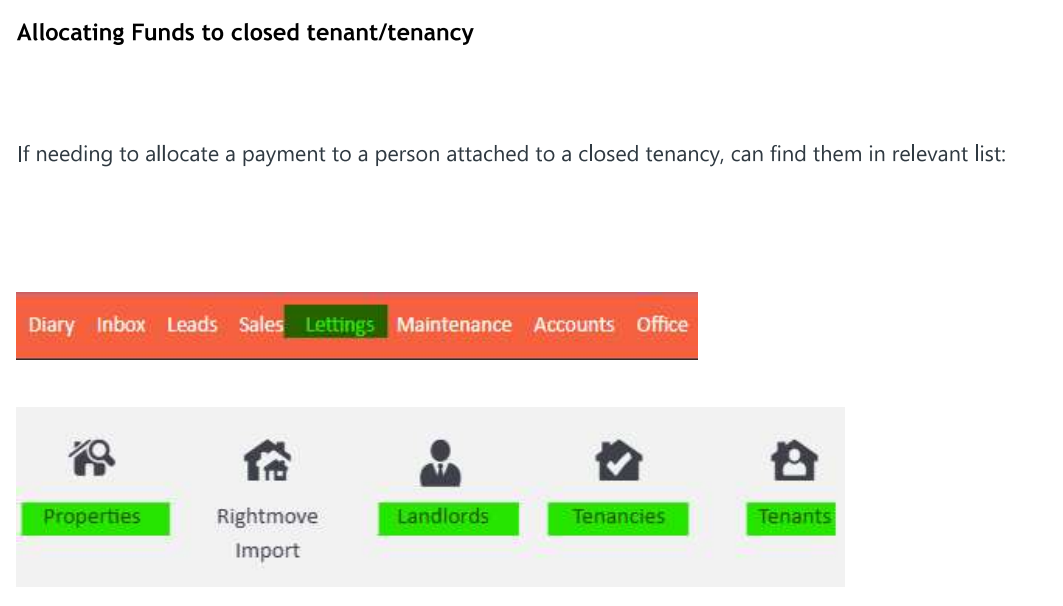The height and width of the screenshot is (606, 1063).
Task: Navigate to the Accounts menu
Action: (574, 325)
